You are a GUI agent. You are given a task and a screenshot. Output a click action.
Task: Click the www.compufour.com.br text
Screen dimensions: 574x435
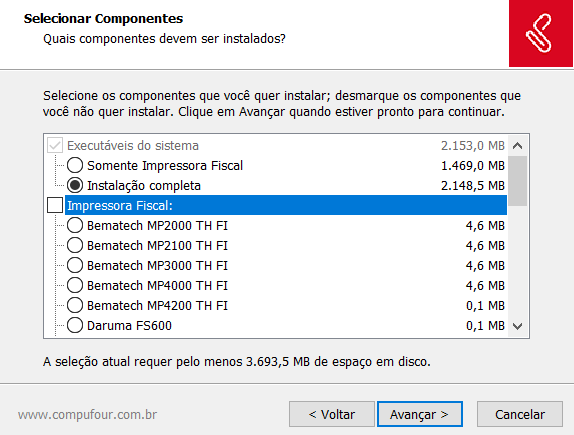point(87,414)
